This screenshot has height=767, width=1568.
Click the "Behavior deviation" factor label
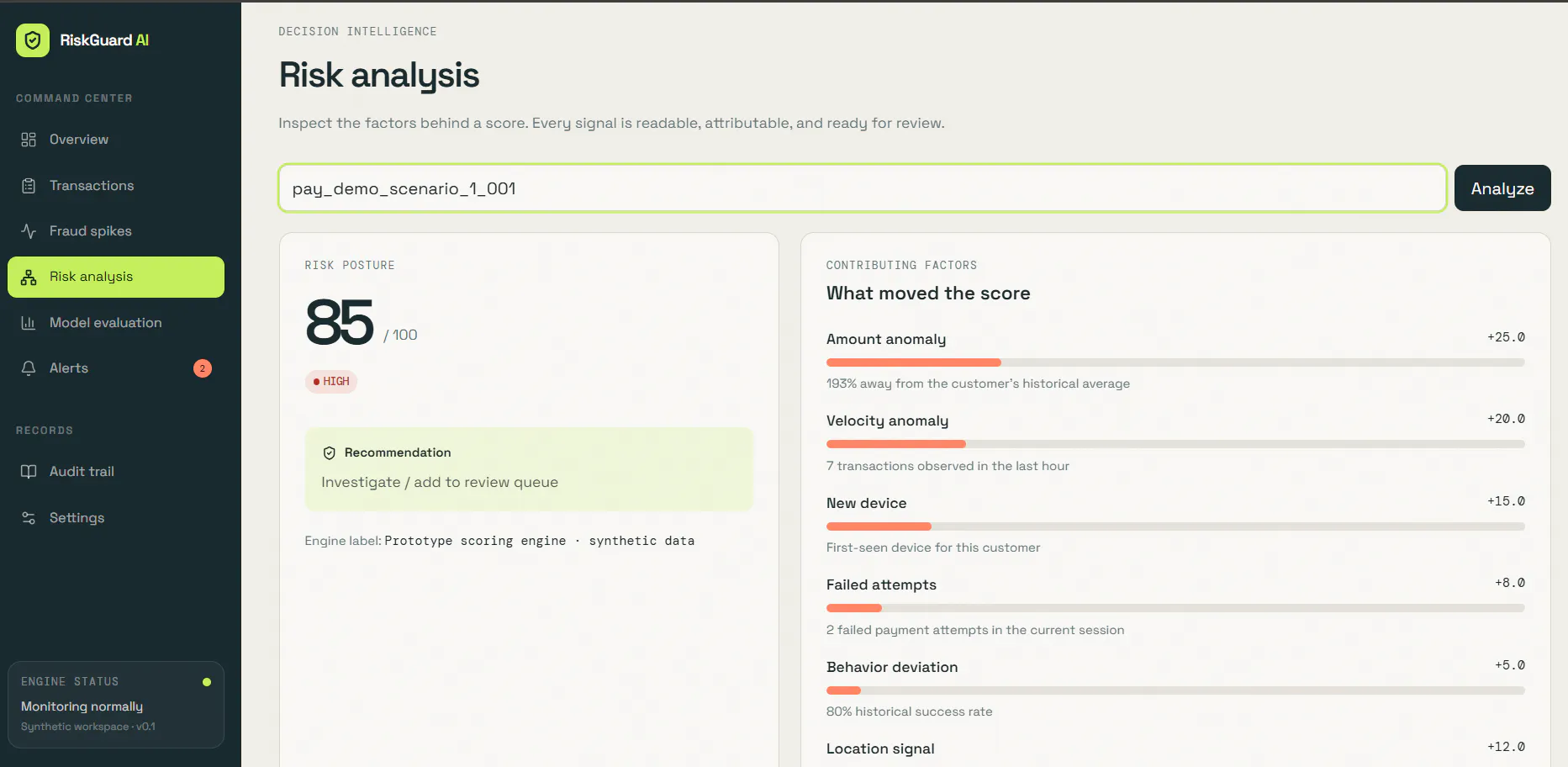click(x=892, y=667)
